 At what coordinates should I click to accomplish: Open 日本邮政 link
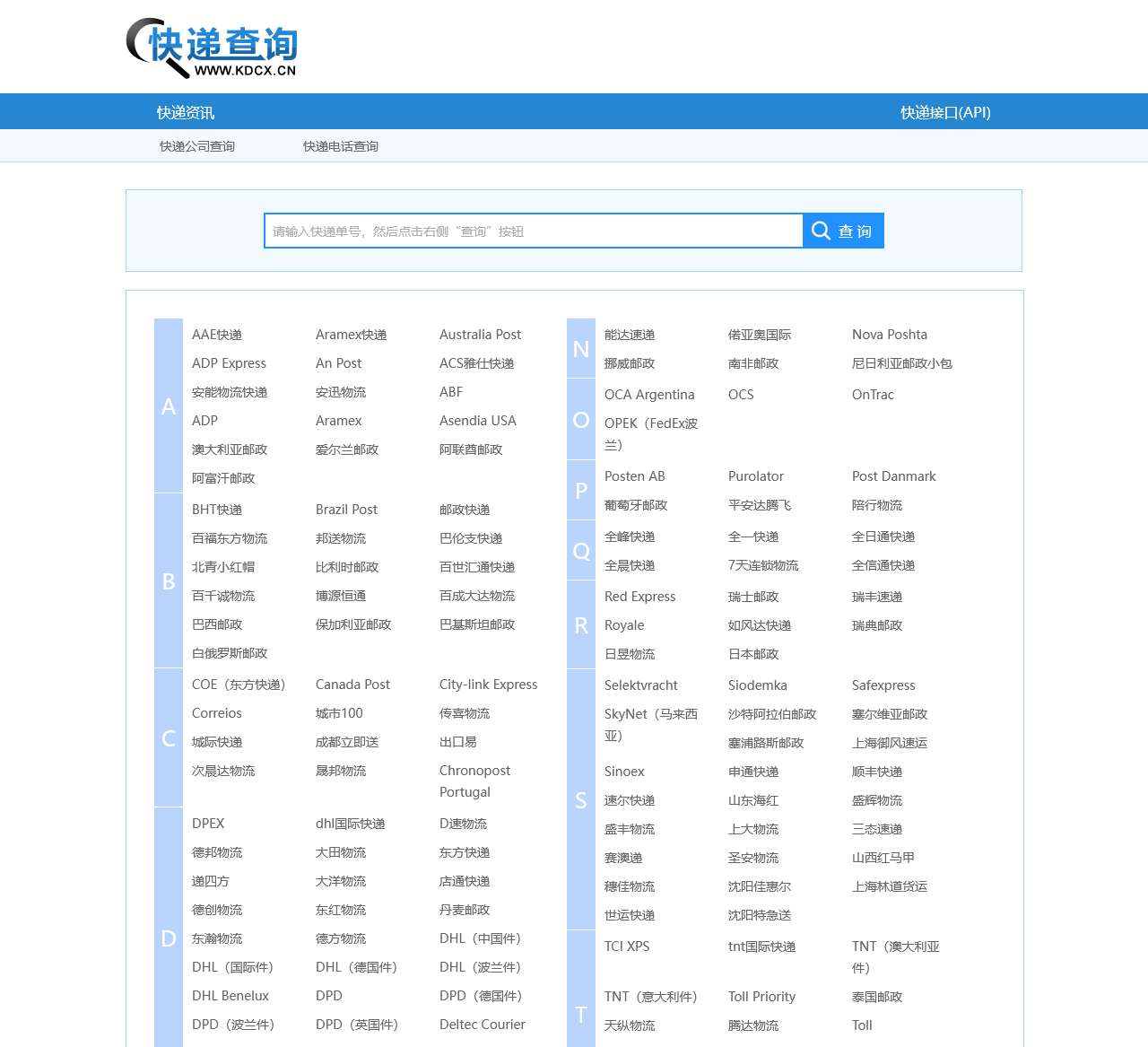point(753,654)
